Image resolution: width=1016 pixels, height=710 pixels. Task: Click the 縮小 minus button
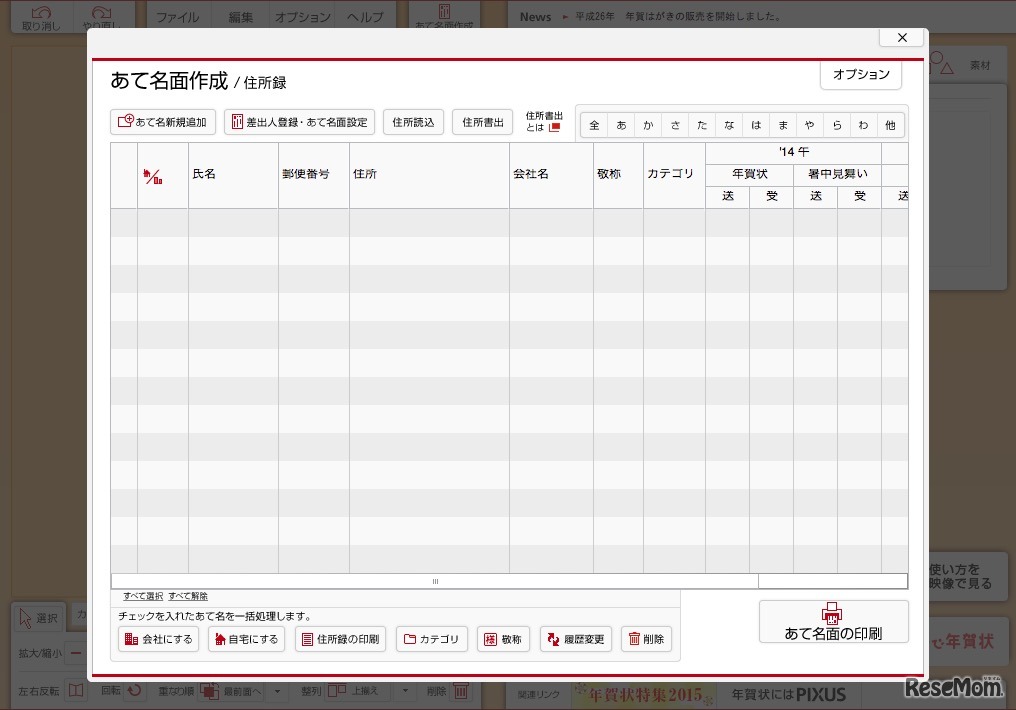click(76, 653)
